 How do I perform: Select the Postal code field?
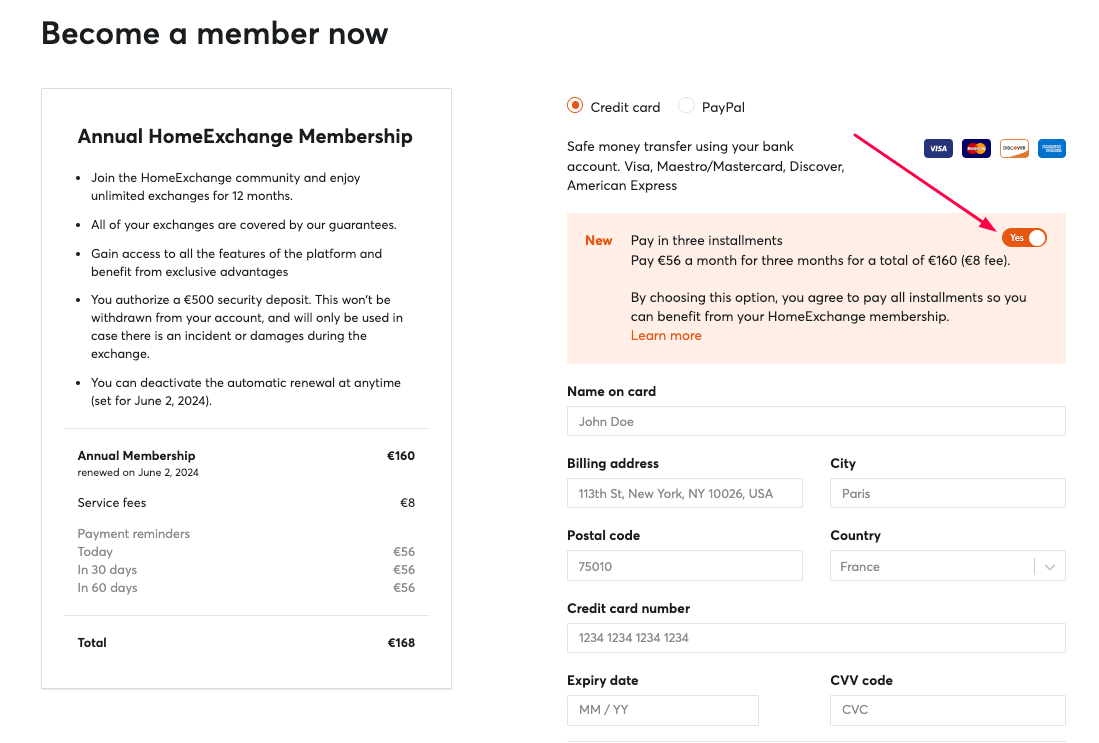tap(685, 566)
